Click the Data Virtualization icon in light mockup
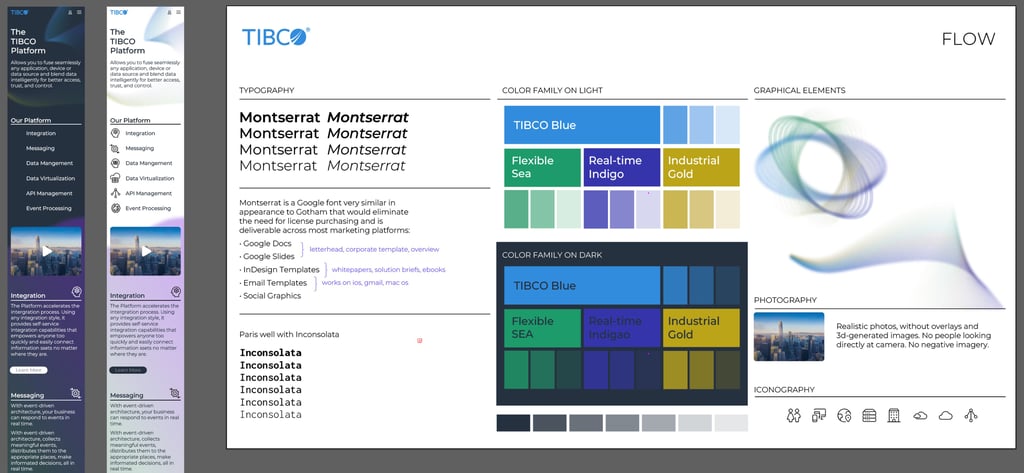Image resolution: width=1024 pixels, height=473 pixels. (x=115, y=178)
